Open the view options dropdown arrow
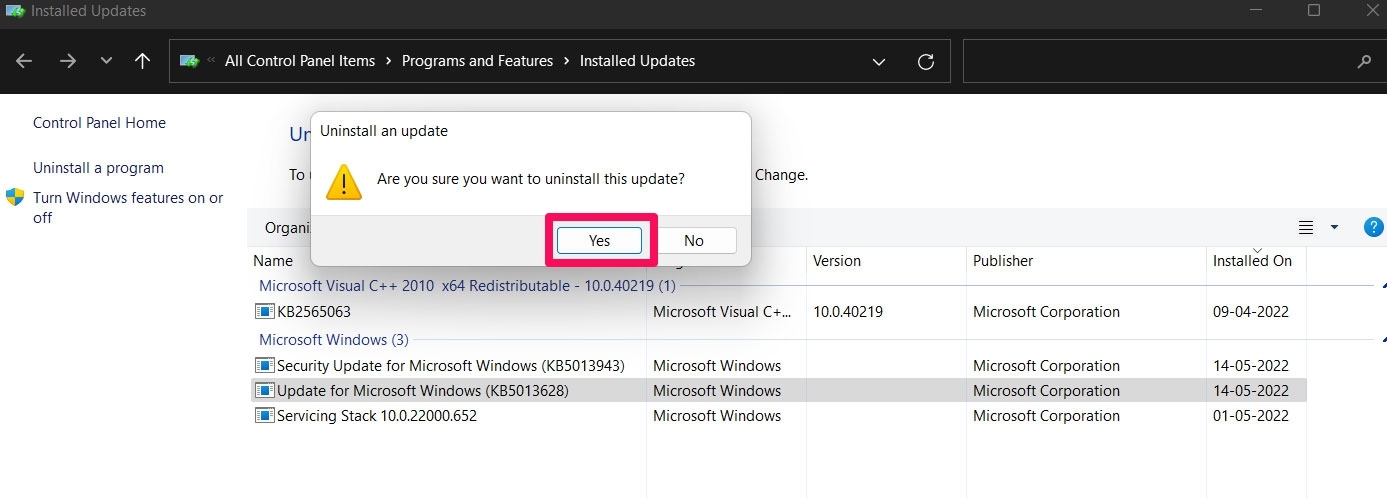1387x499 pixels. [1334, 228]
